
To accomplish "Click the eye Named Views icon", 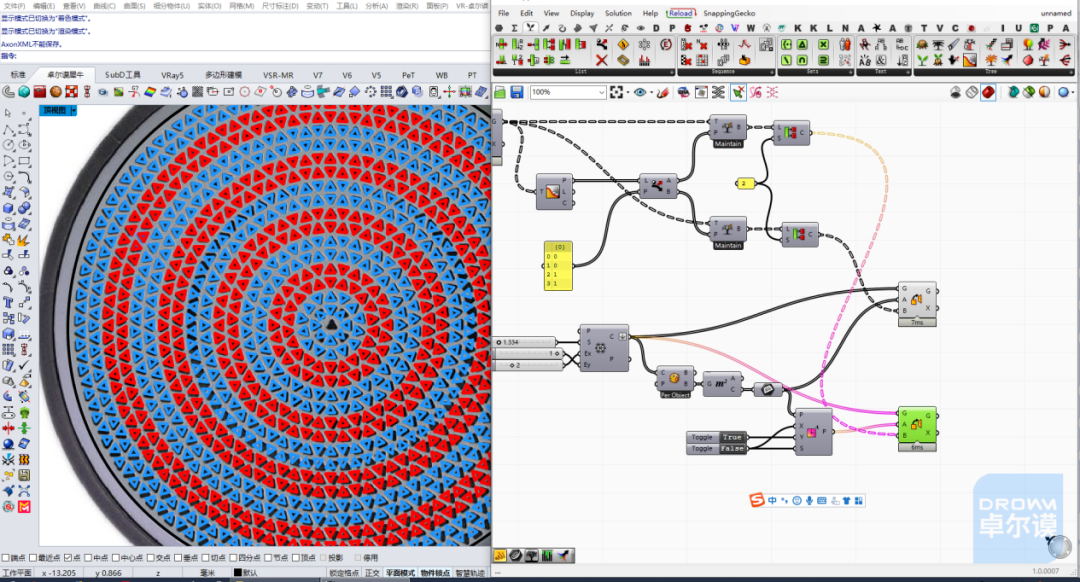I will pyautogui.click(x=640, y=92).
